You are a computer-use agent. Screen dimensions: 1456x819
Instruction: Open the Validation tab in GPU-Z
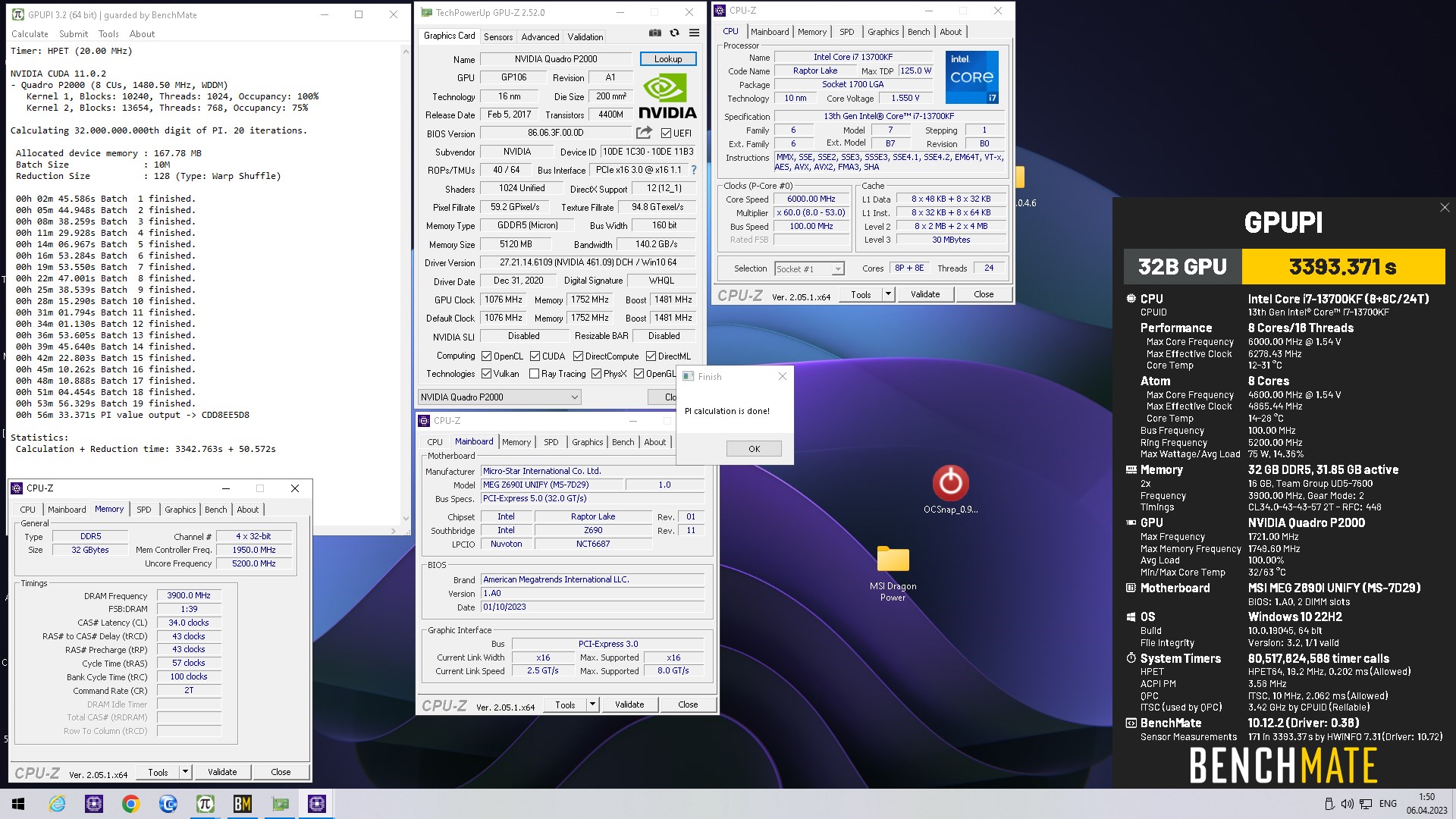coord(585,36)
